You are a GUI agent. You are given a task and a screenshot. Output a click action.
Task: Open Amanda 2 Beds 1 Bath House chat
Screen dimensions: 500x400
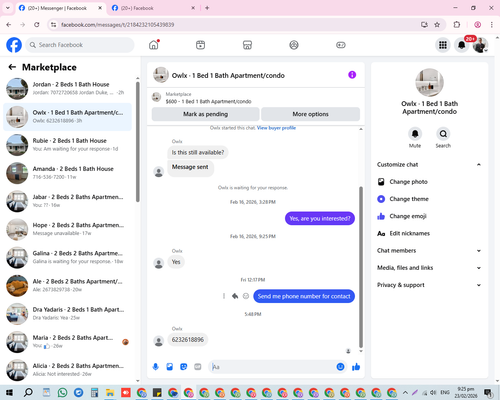click(67, 173)
